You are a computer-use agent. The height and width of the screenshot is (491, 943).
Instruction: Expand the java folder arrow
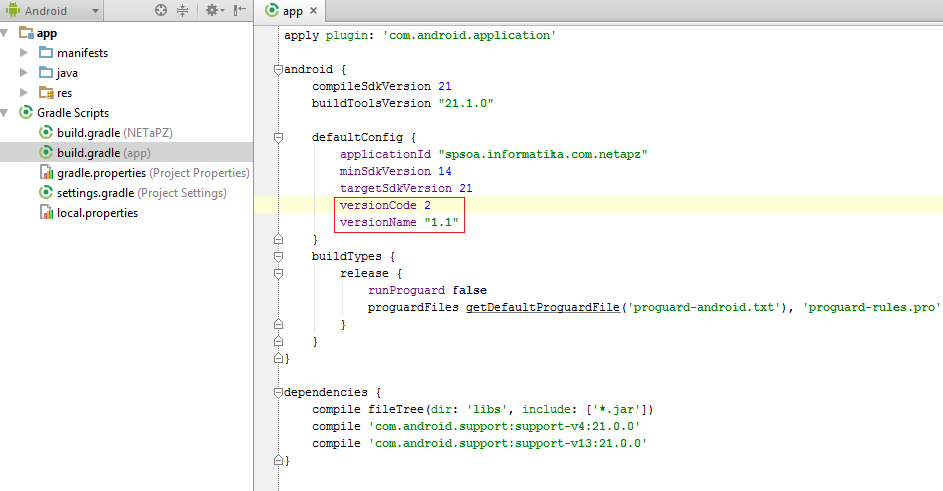click(x=24, y=72)
